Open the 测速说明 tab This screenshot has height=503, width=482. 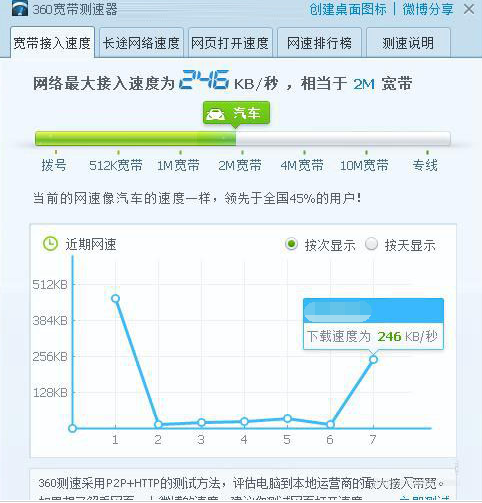click(x=408, y=43)
